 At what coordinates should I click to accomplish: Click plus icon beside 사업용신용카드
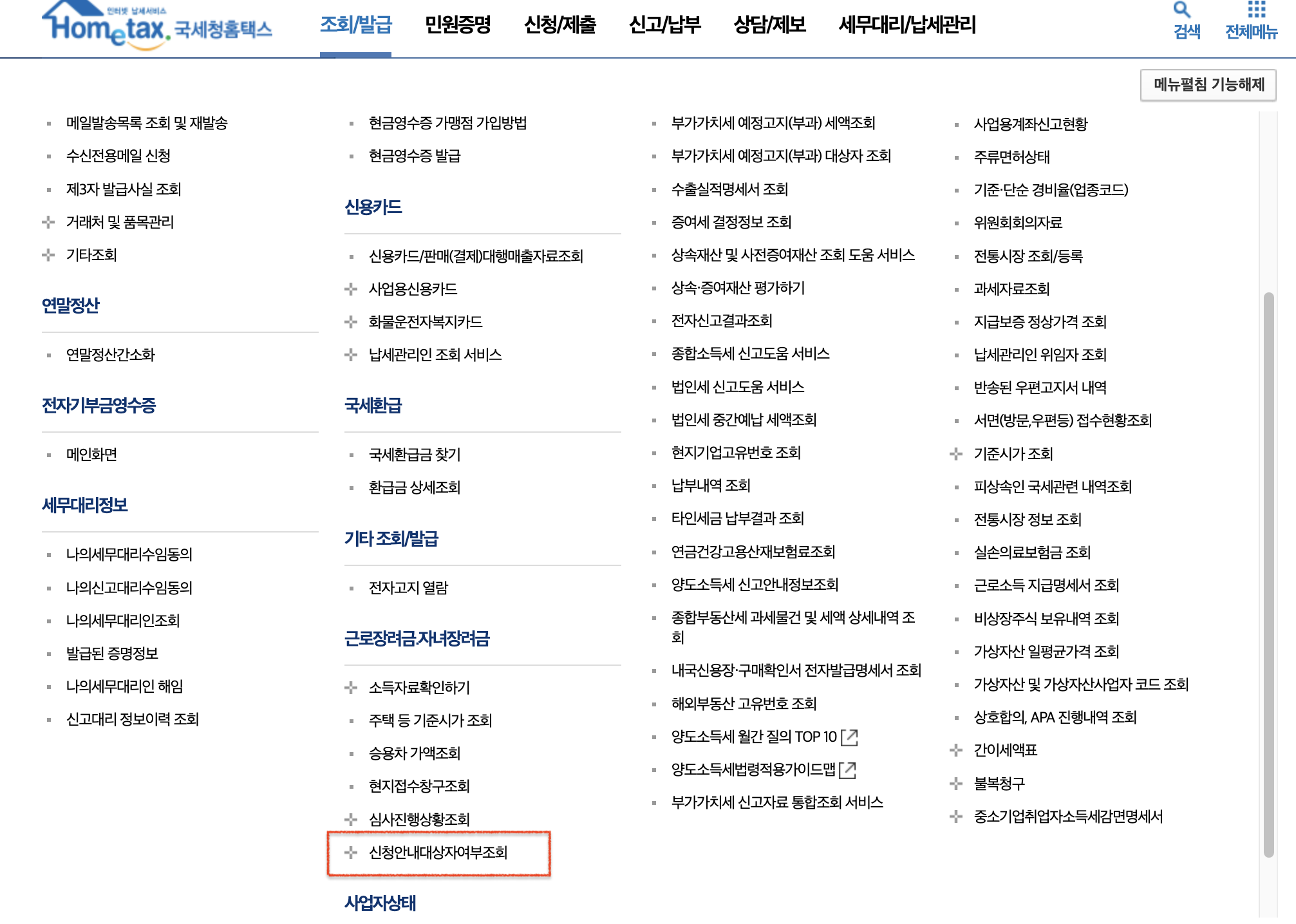[351, 289]
